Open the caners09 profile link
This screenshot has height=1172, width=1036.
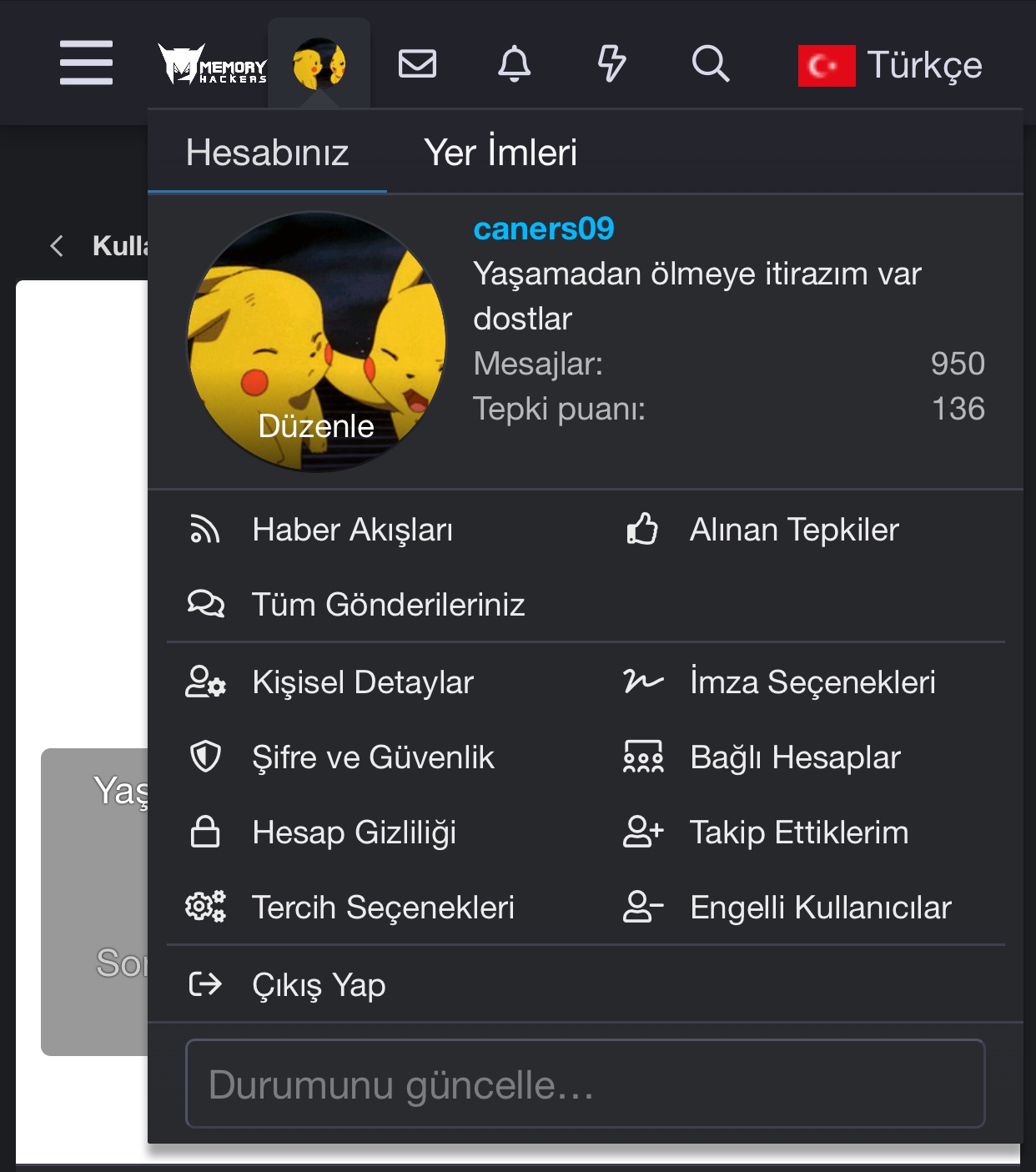pos(544,229)
